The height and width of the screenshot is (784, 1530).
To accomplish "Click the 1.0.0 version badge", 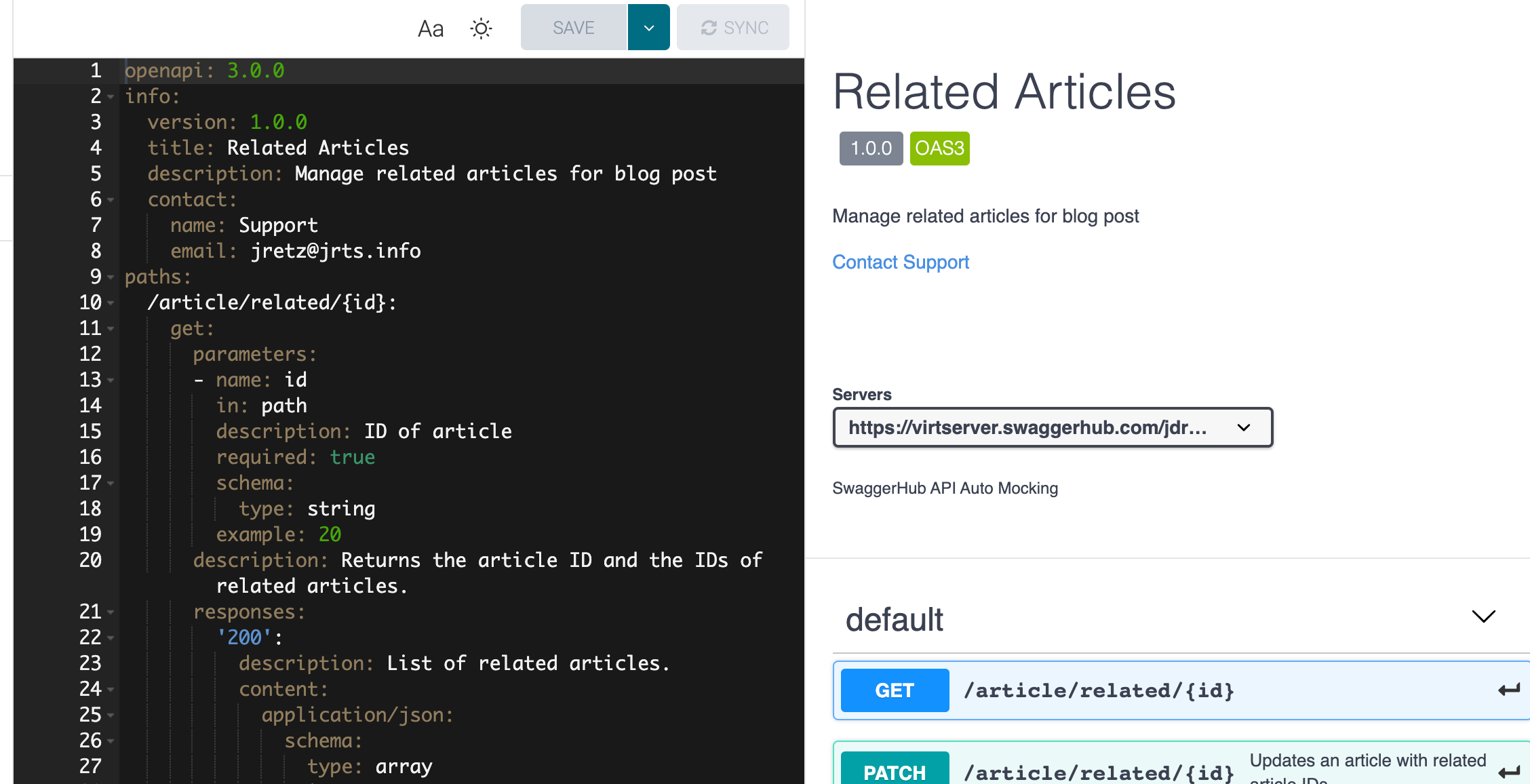I will pyautogui.click(x=871, y=149).
